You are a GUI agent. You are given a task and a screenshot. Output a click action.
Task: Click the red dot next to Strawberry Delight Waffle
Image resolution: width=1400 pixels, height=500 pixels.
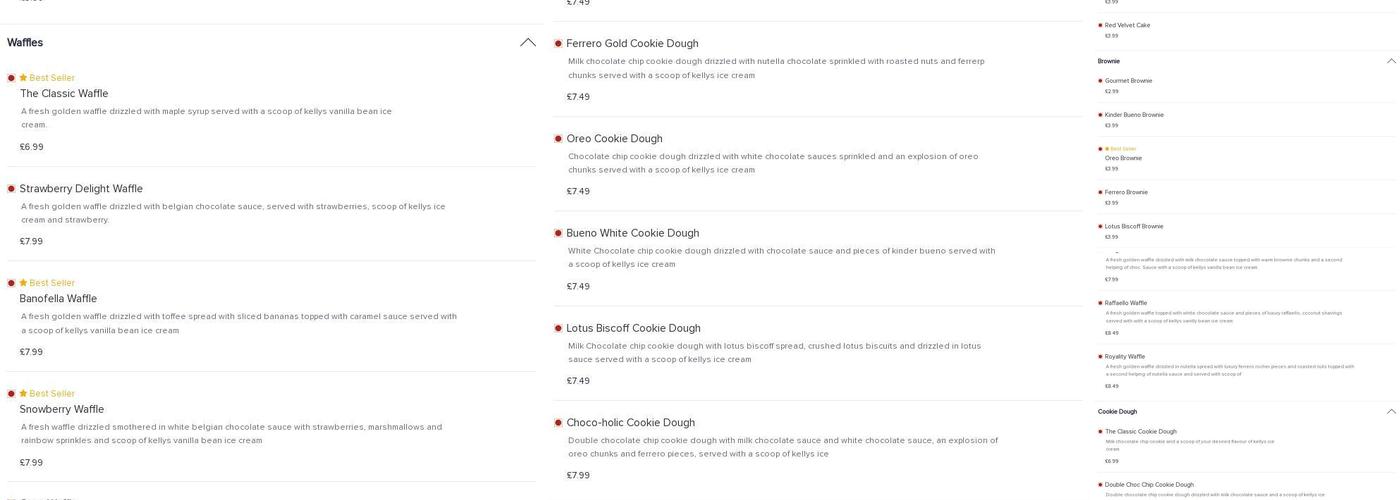(11, 189)
